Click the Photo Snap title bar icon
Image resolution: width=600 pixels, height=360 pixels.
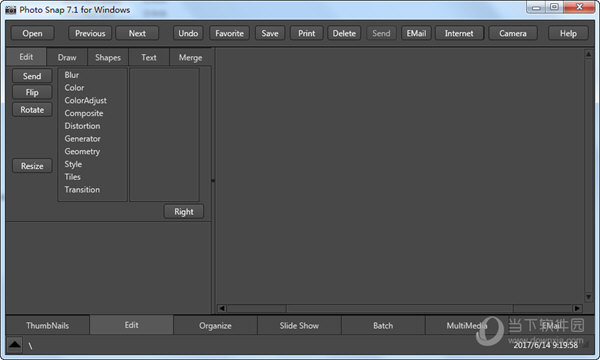(11, 10)
